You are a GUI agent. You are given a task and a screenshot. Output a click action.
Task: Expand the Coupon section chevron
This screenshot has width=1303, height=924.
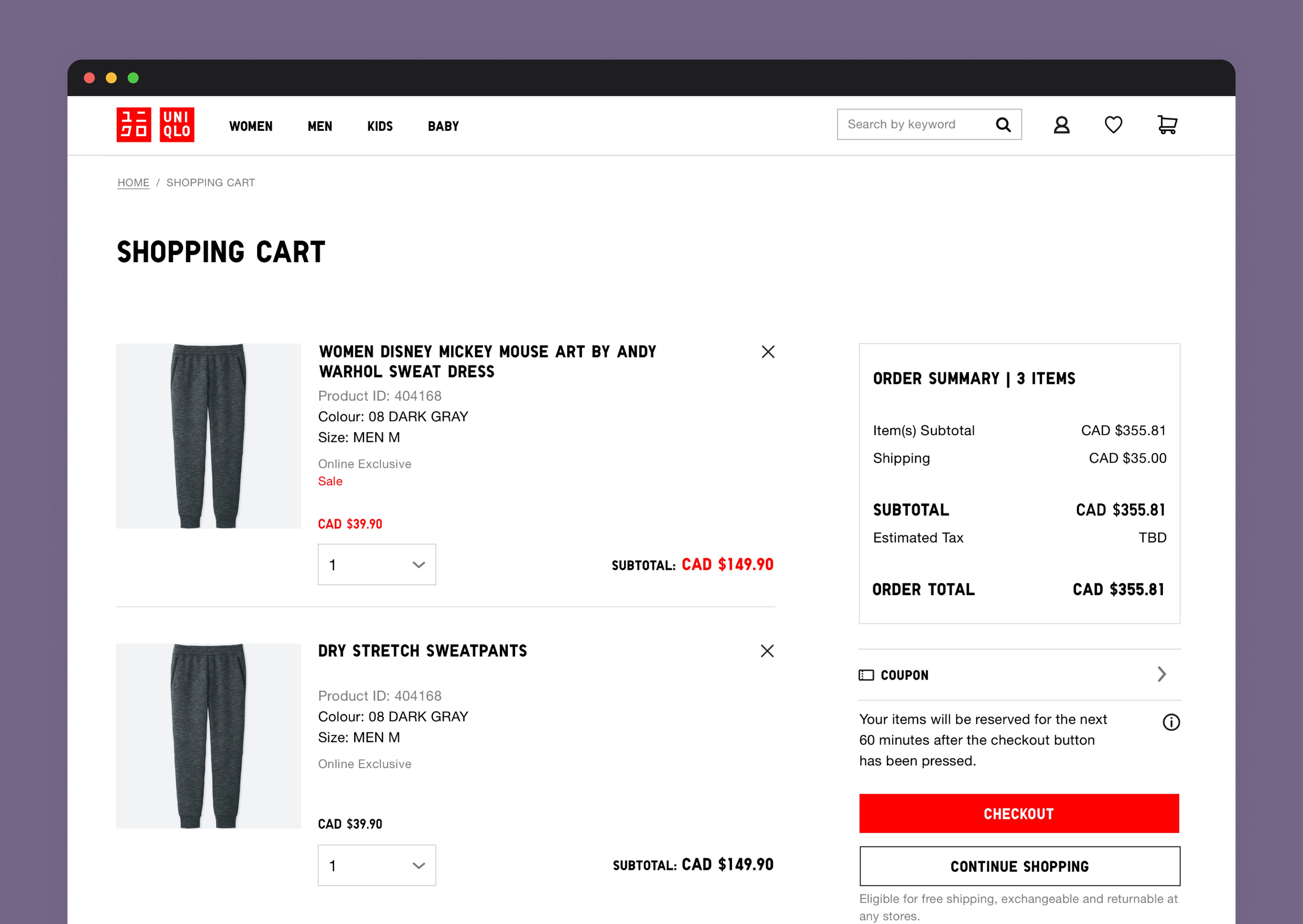[1161, 674]
